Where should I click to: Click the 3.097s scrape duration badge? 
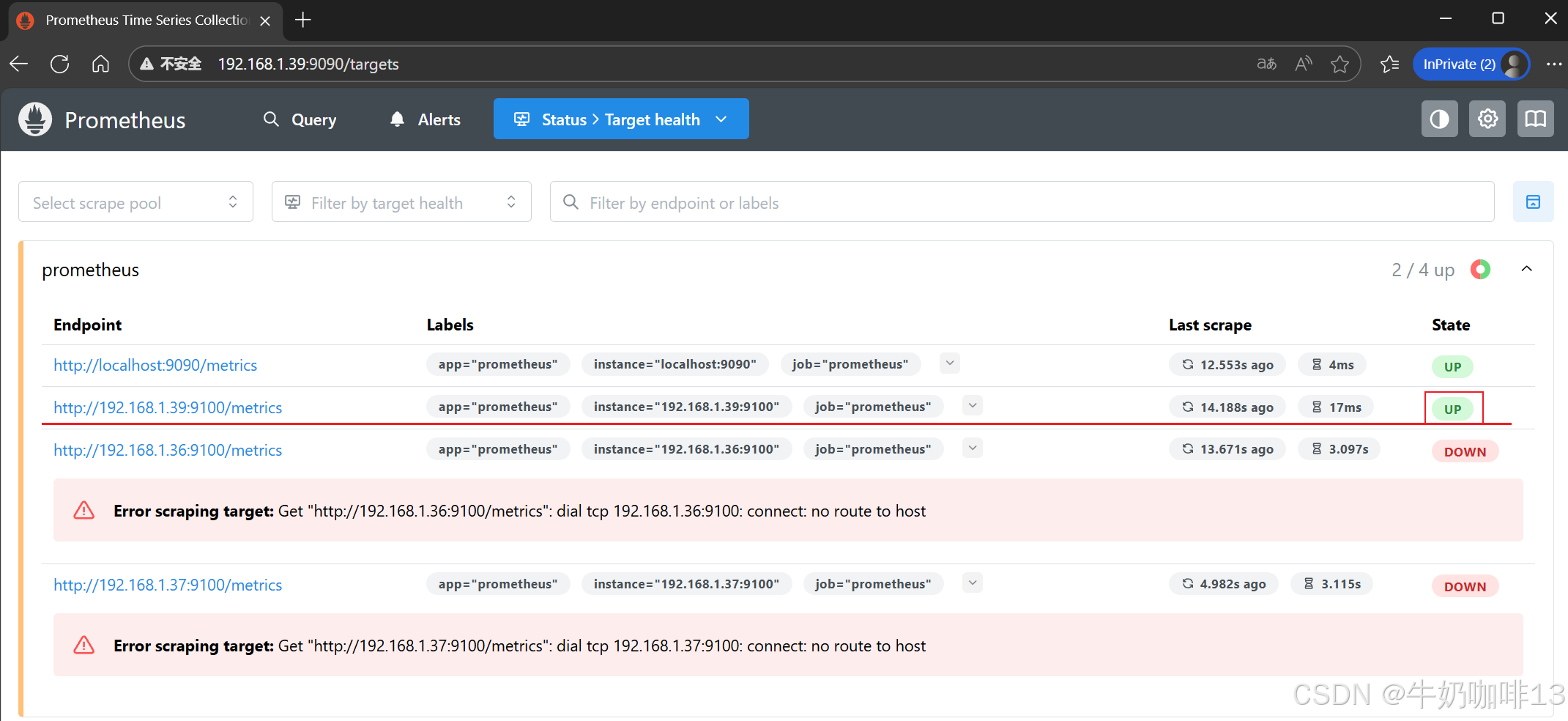pyautogui.click(x=1339, y=449)
